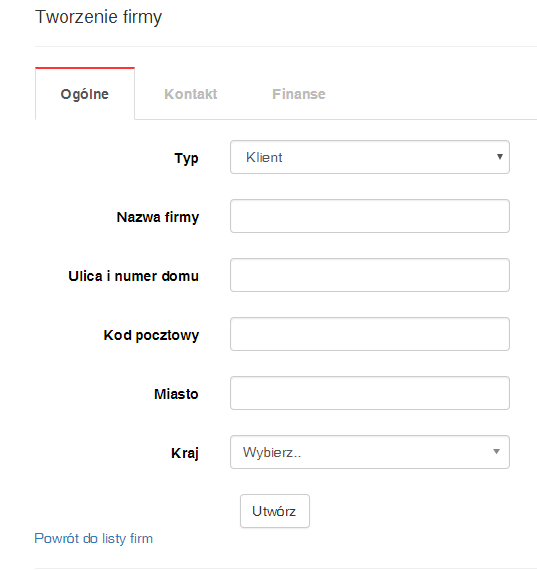Click the Kod pocztowy label

click(x=151, y=335)
